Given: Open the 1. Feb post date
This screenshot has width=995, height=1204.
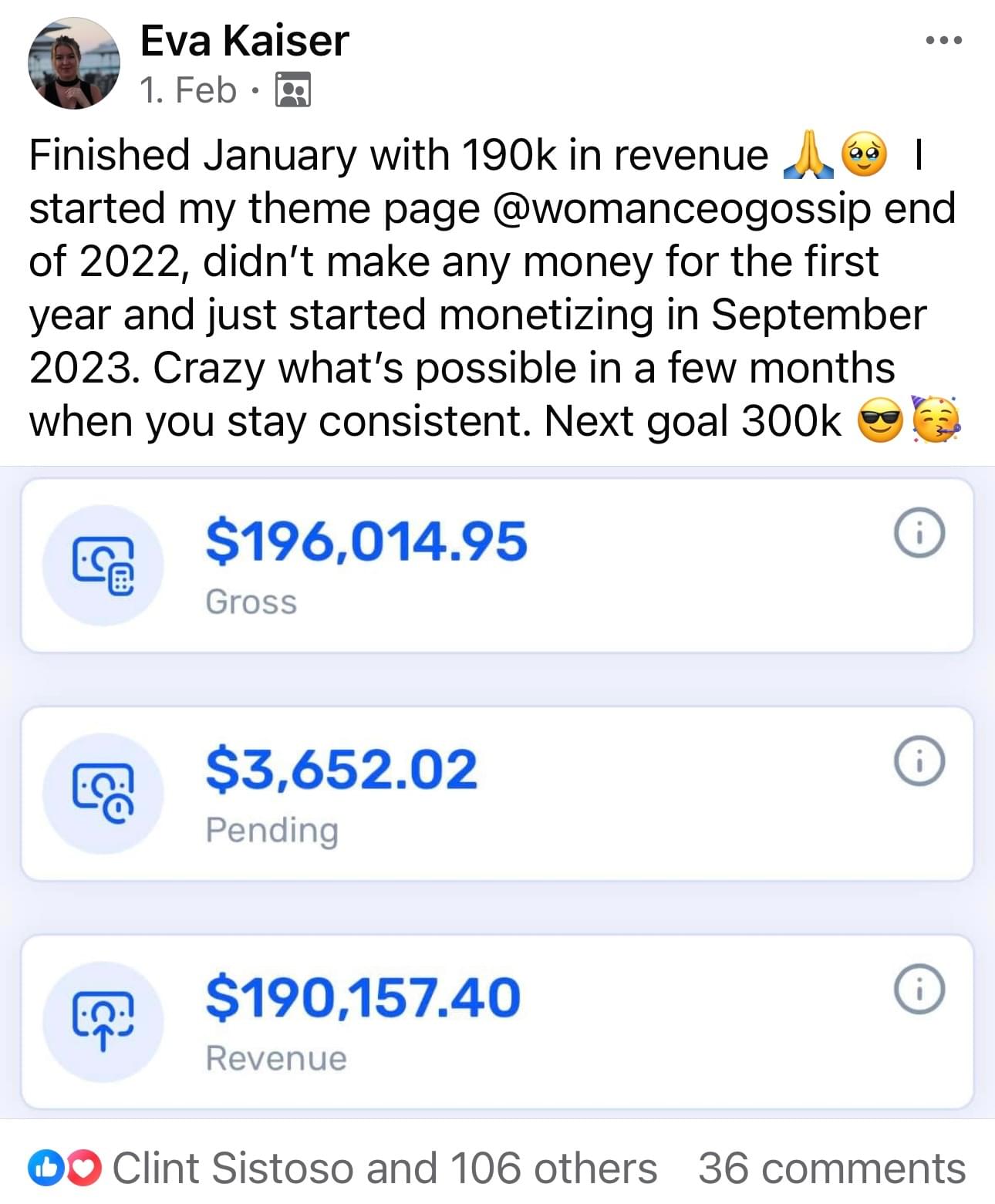Looking at the screenshot, I should [x=188, y=90].
